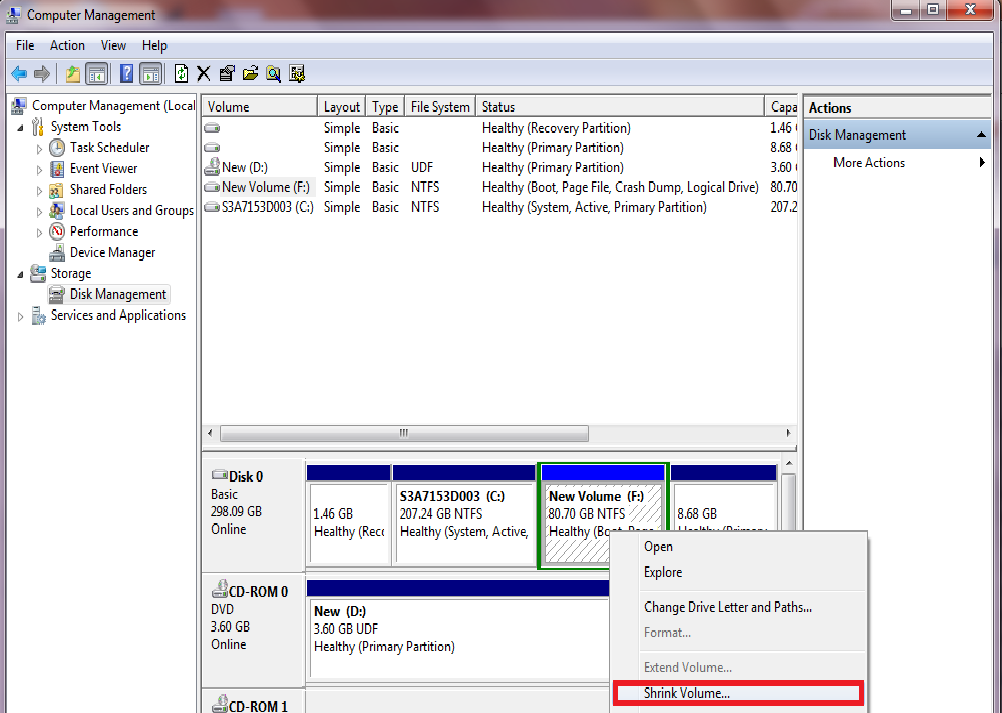Screen dimensions: 1002x713
Task: Click the Back arrow in the toolbar
Action: [19, 73]
